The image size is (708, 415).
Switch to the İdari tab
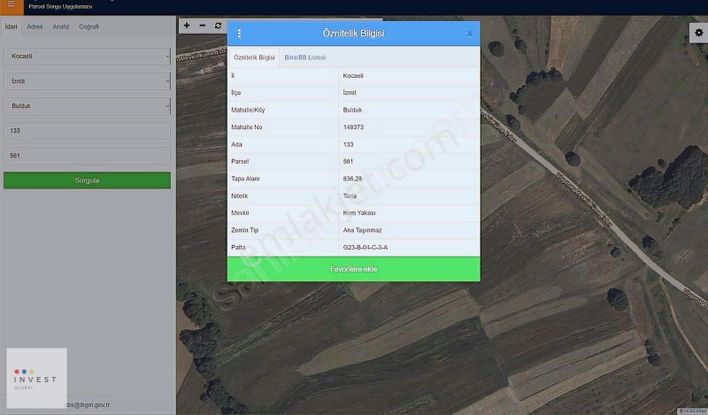point(11,27)
